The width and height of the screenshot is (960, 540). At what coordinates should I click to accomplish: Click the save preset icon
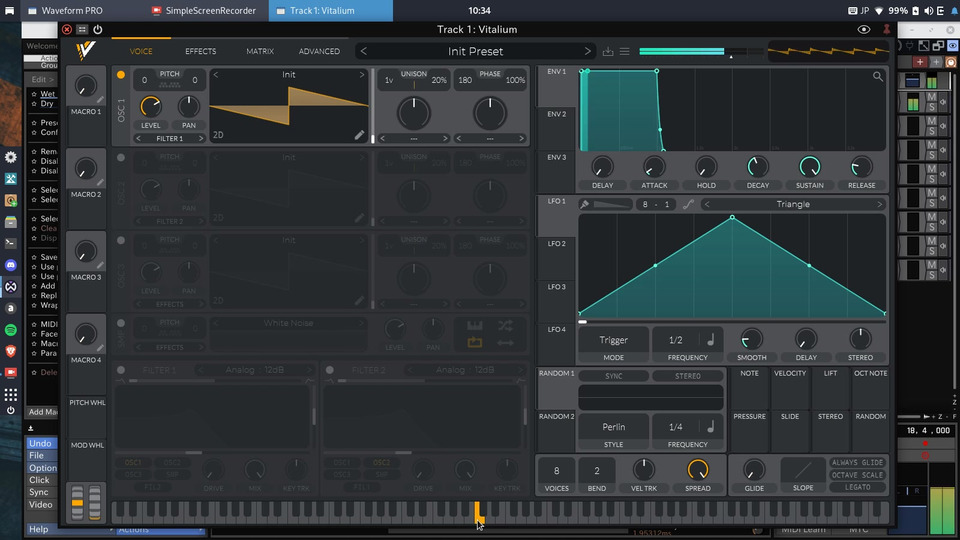pos(607,51)
